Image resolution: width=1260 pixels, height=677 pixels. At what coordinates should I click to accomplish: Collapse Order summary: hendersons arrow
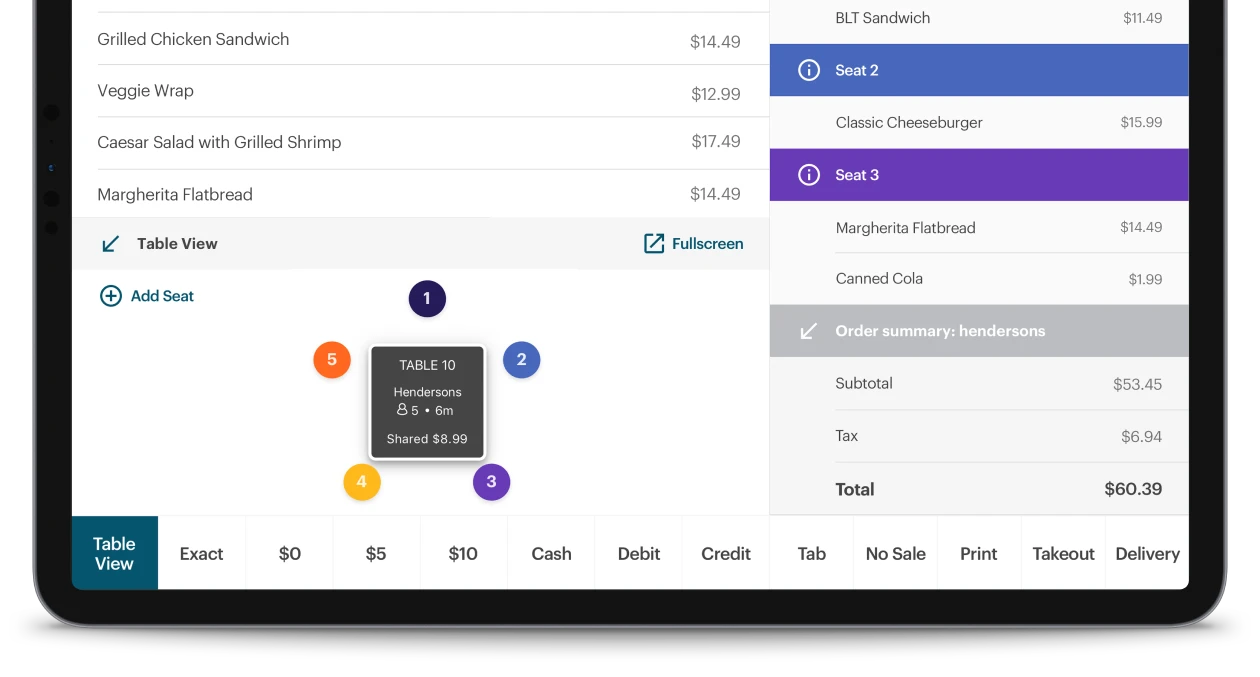tap(809, 331)
